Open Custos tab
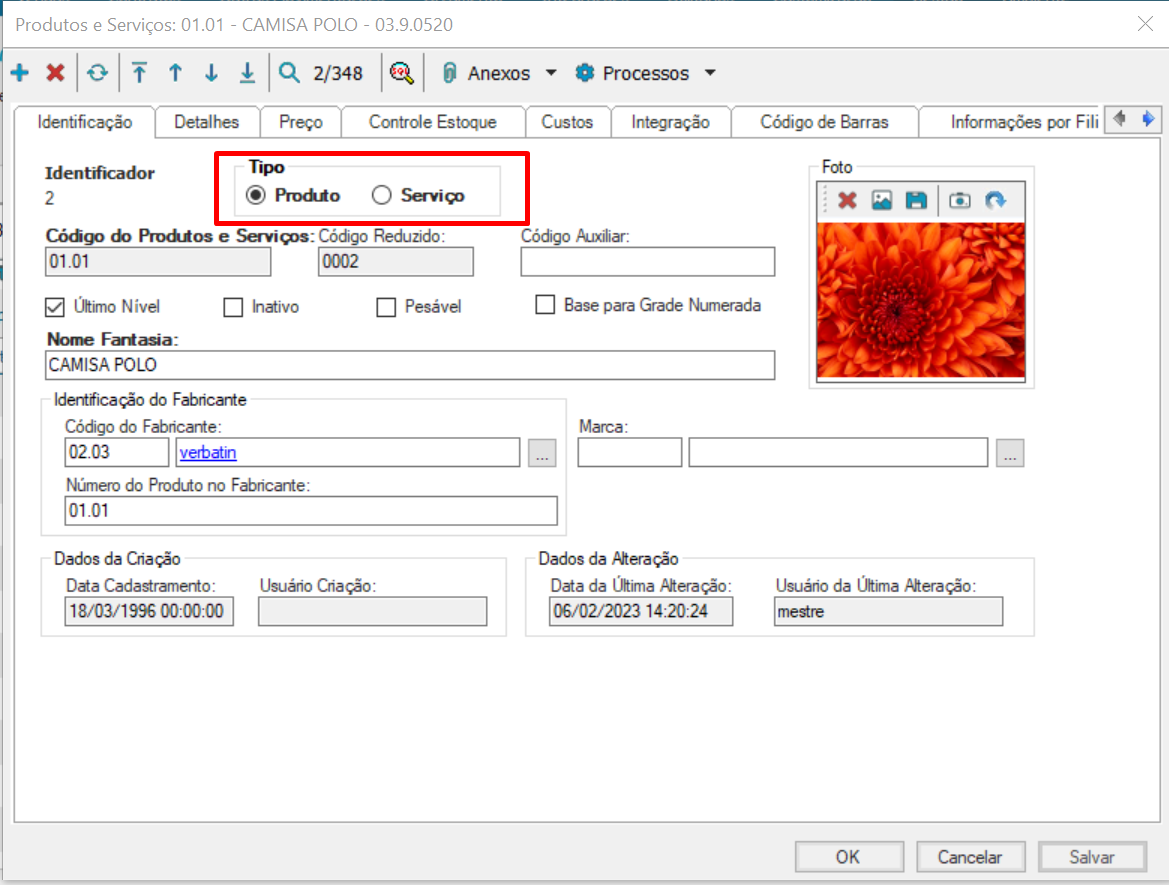The width and height of the screenshot is (1169, 885). (x=567, y=122)
